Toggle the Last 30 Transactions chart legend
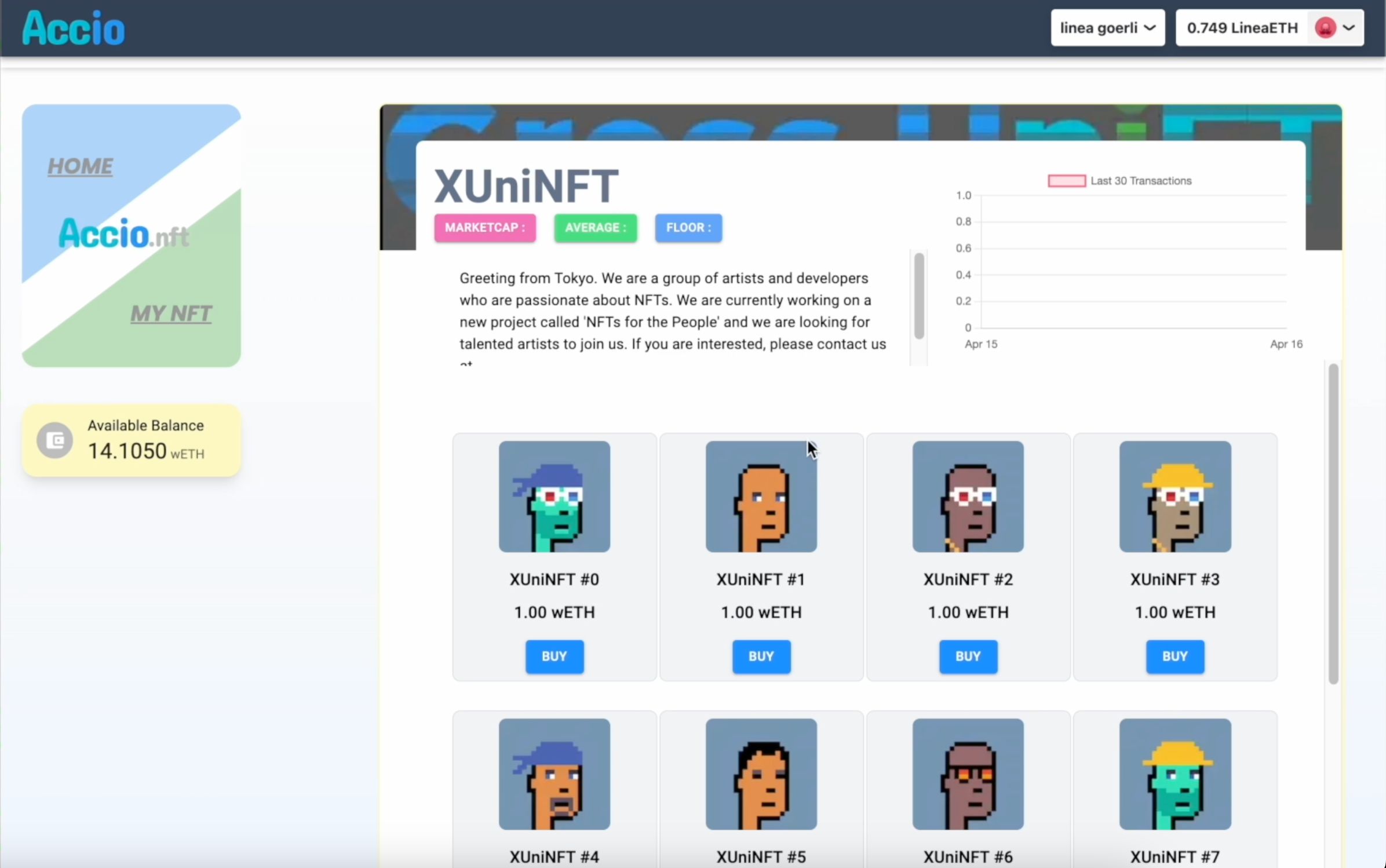 (1119, 181)
